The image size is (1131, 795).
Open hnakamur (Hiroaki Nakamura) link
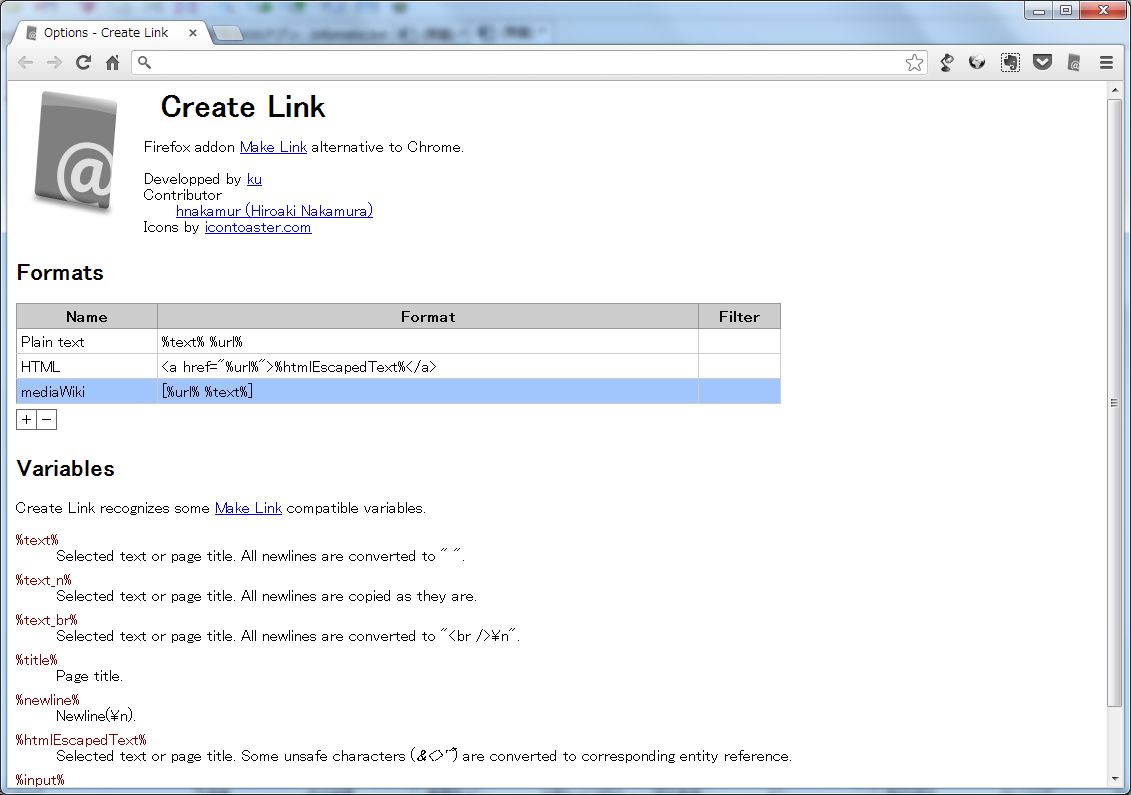[274, 211]
